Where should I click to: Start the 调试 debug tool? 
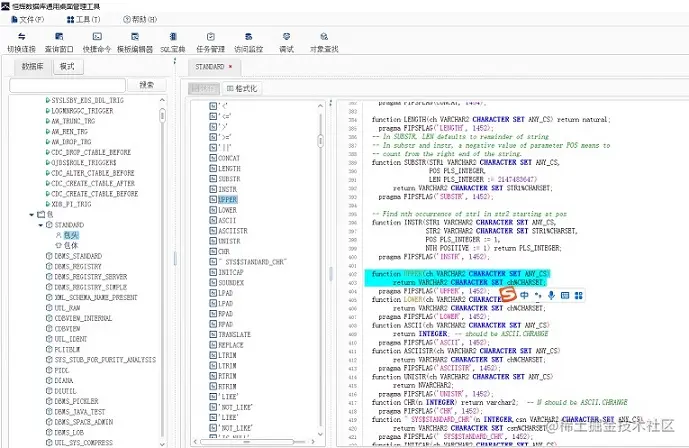click(x=286, y=42)
